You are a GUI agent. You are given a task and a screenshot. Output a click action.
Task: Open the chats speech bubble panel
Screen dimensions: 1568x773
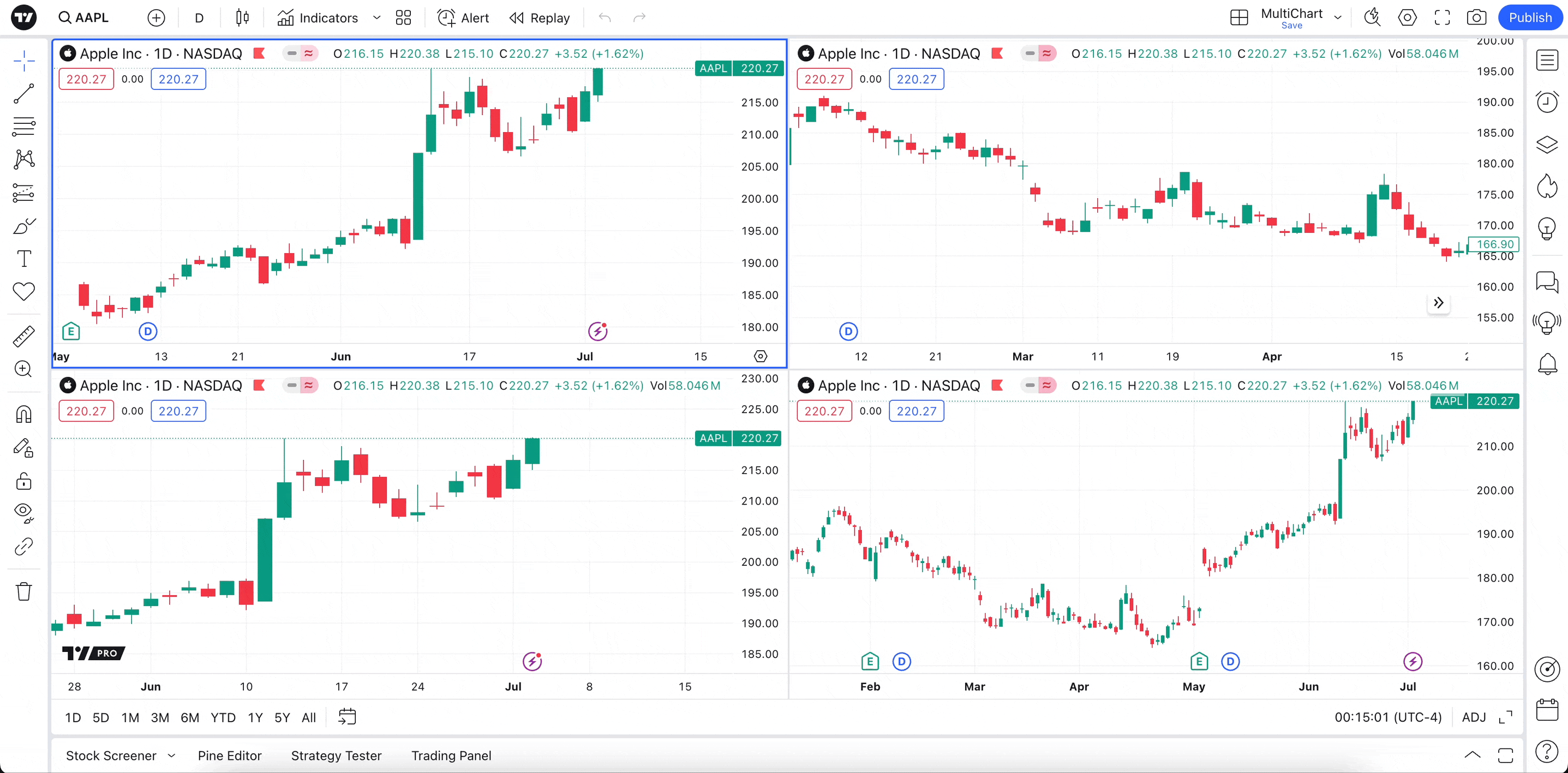point(1547,282)
